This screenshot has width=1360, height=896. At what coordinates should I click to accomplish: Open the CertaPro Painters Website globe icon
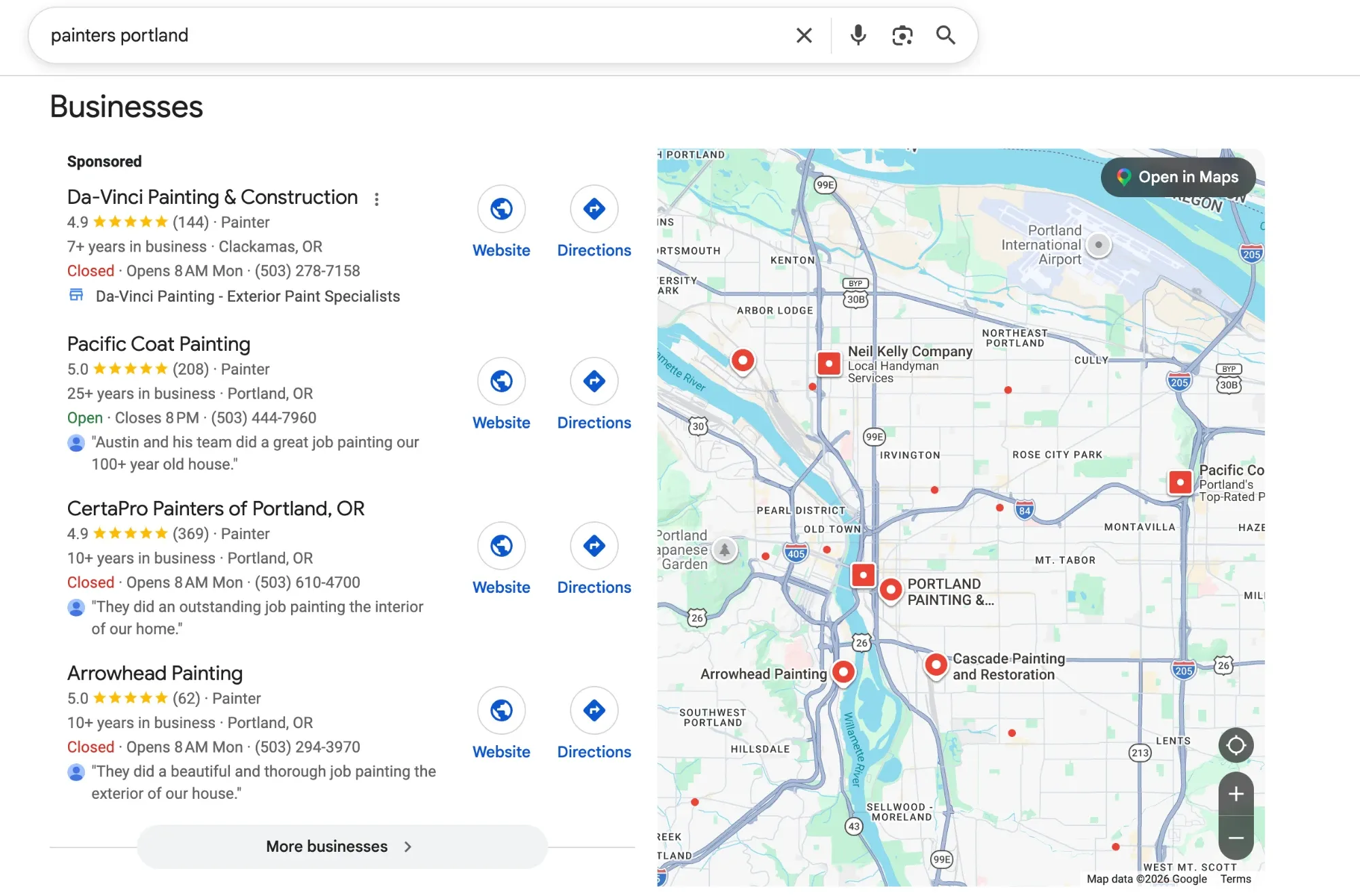coord(501,546)
